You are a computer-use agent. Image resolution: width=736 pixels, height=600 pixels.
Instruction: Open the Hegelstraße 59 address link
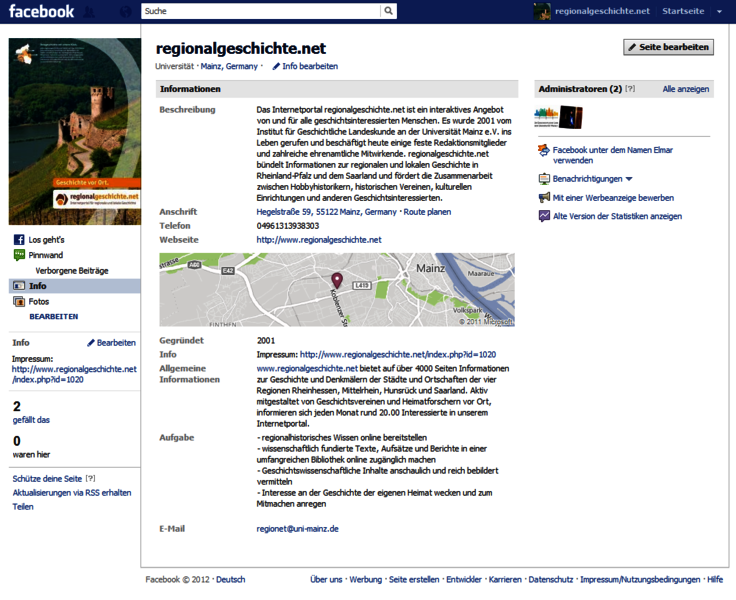[326, 212]
